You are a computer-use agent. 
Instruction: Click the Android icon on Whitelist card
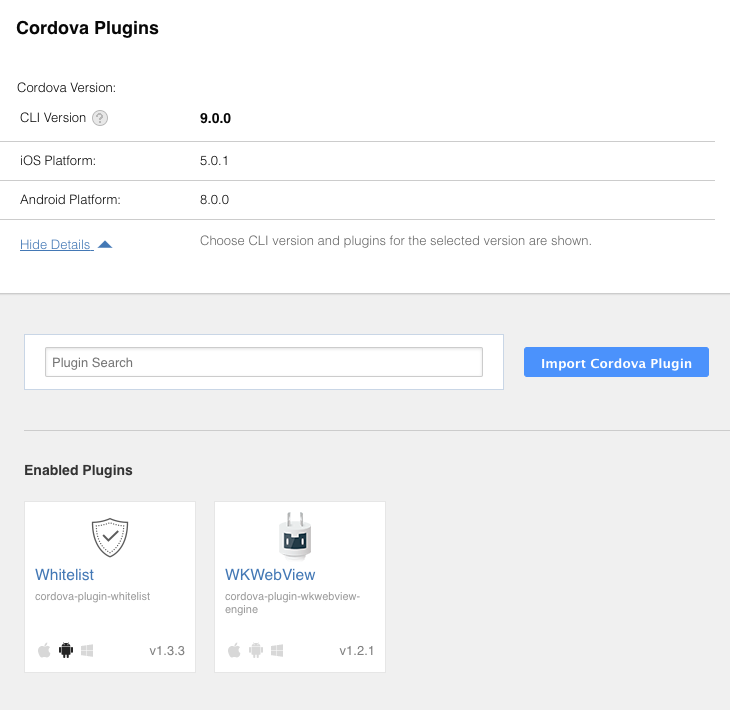[x=66, y=650]
